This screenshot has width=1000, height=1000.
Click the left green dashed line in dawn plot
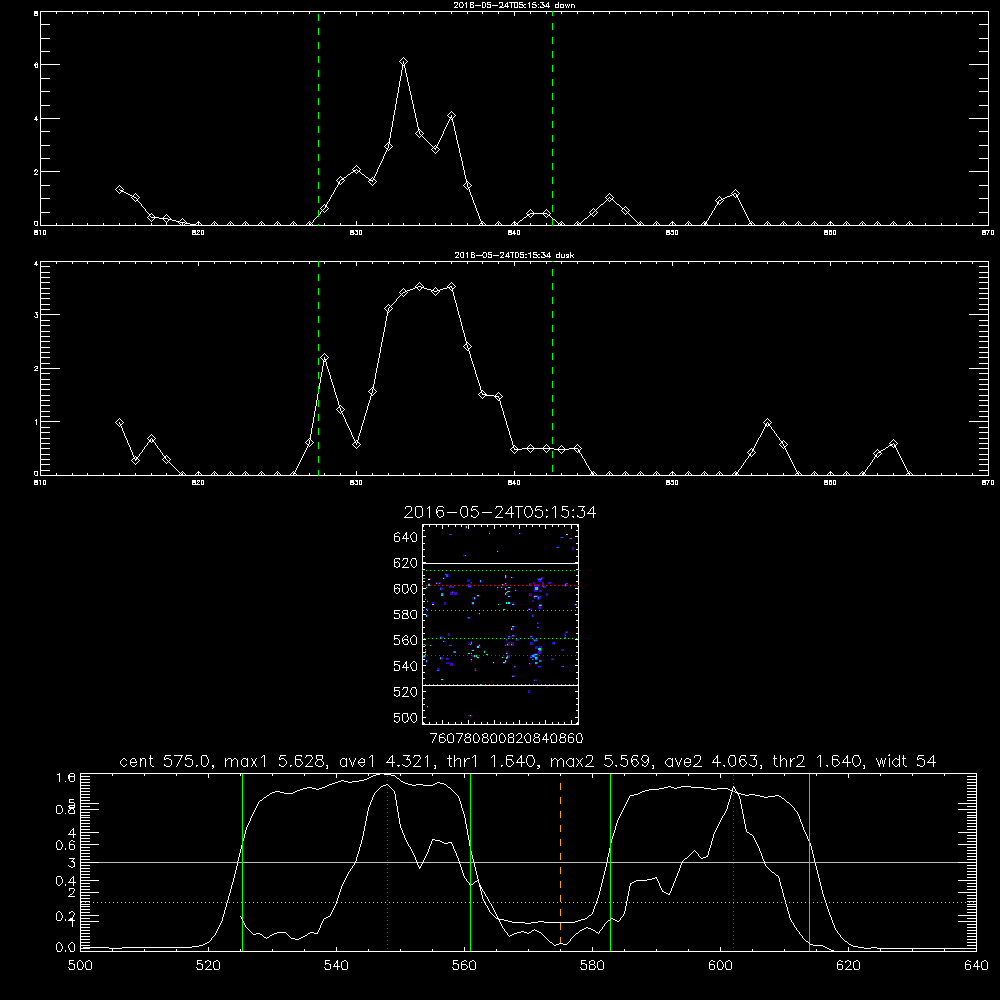click(318, 118)
